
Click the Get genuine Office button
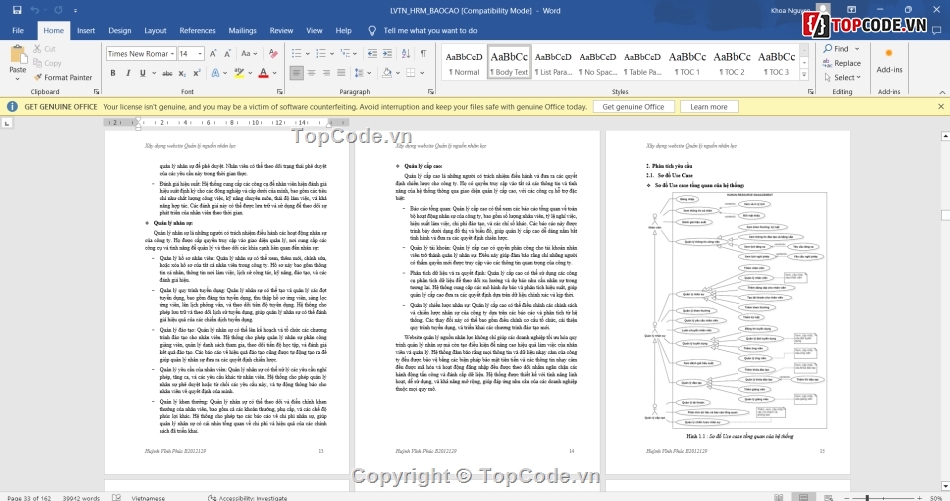pos(633,107)
